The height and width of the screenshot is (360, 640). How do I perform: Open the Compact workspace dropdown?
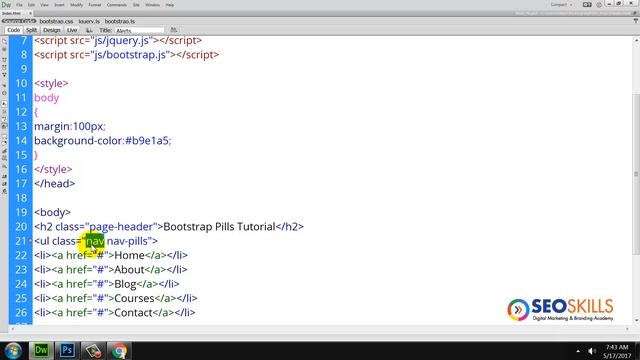pos(561,5)
